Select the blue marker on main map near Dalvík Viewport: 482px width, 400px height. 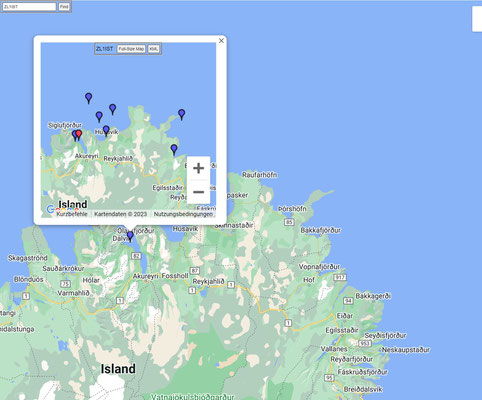(130, 236)
